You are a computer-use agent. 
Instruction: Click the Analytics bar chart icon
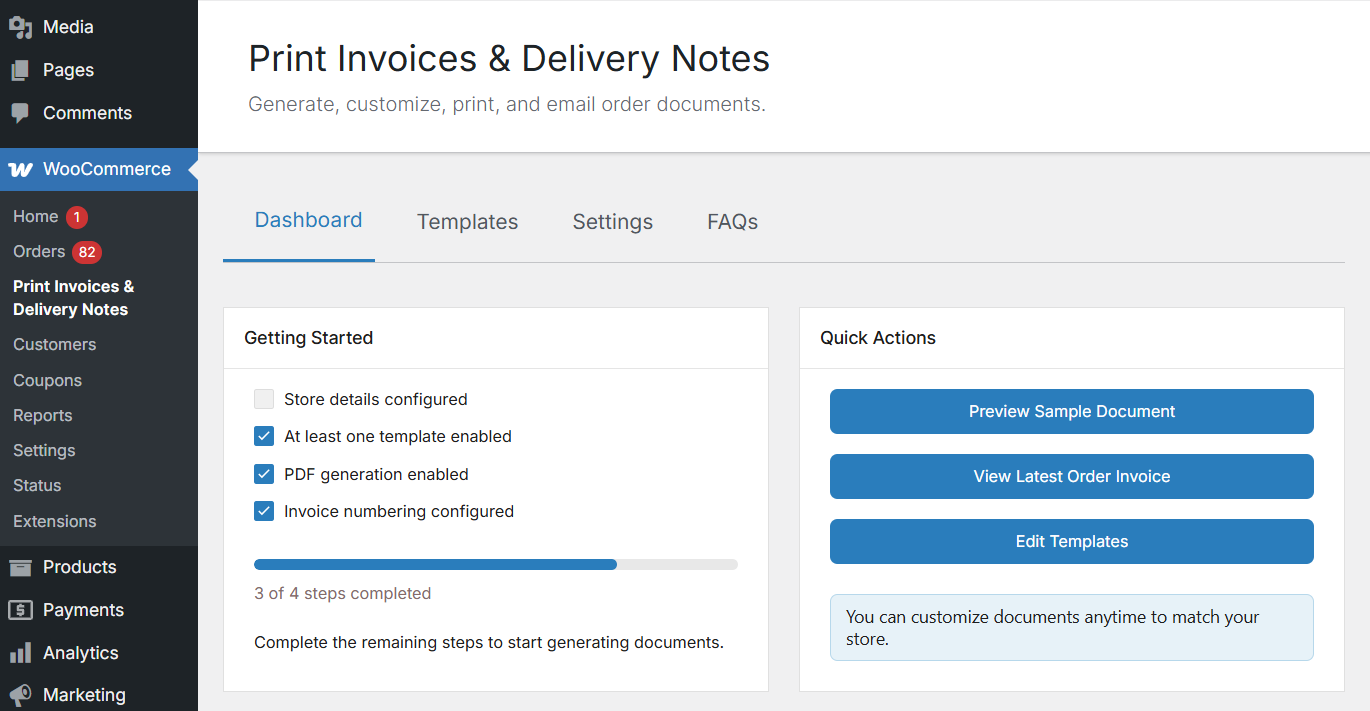20,653
